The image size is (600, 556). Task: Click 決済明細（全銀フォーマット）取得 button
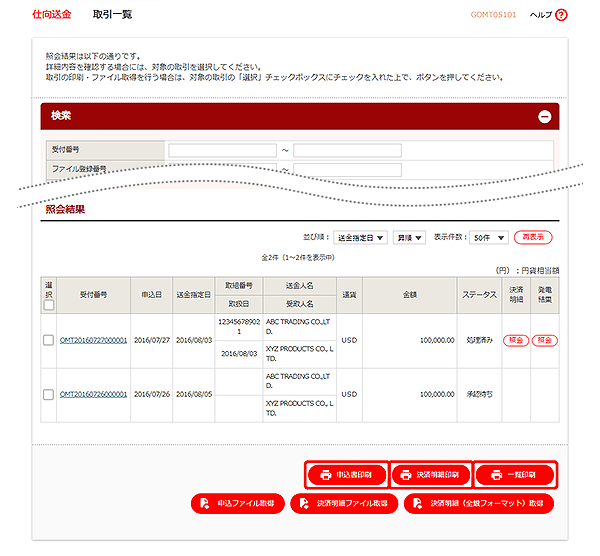click(x=479, y=503)
